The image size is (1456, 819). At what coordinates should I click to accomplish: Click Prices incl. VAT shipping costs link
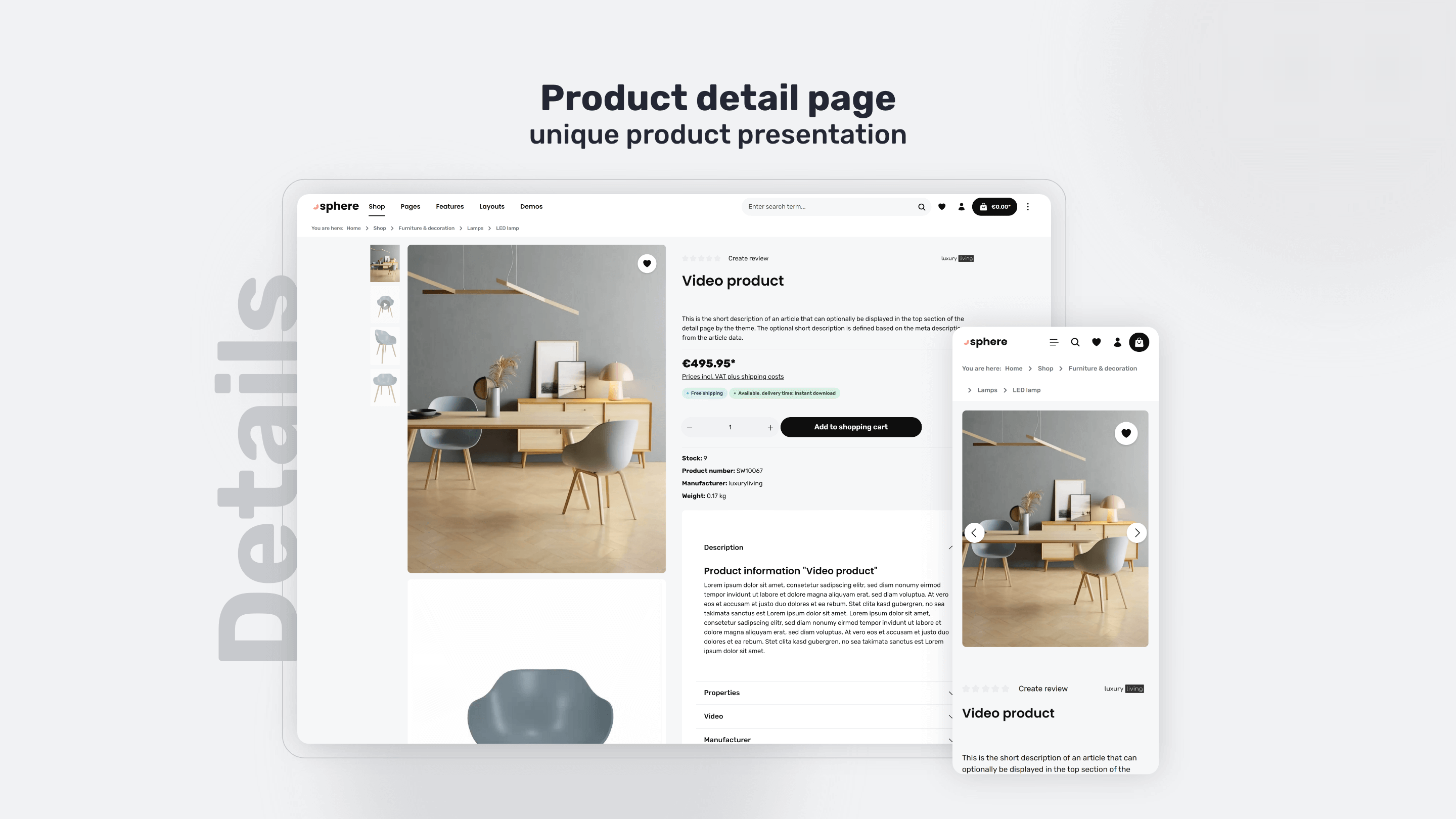coord(732,376)
